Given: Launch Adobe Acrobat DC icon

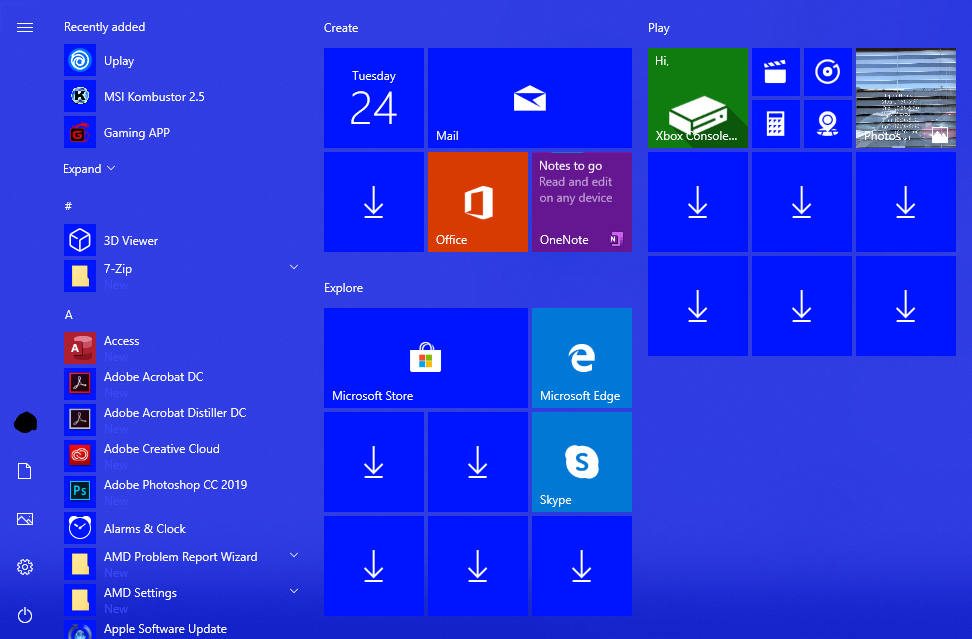Looking at the screenshot, I should (80, 384).
